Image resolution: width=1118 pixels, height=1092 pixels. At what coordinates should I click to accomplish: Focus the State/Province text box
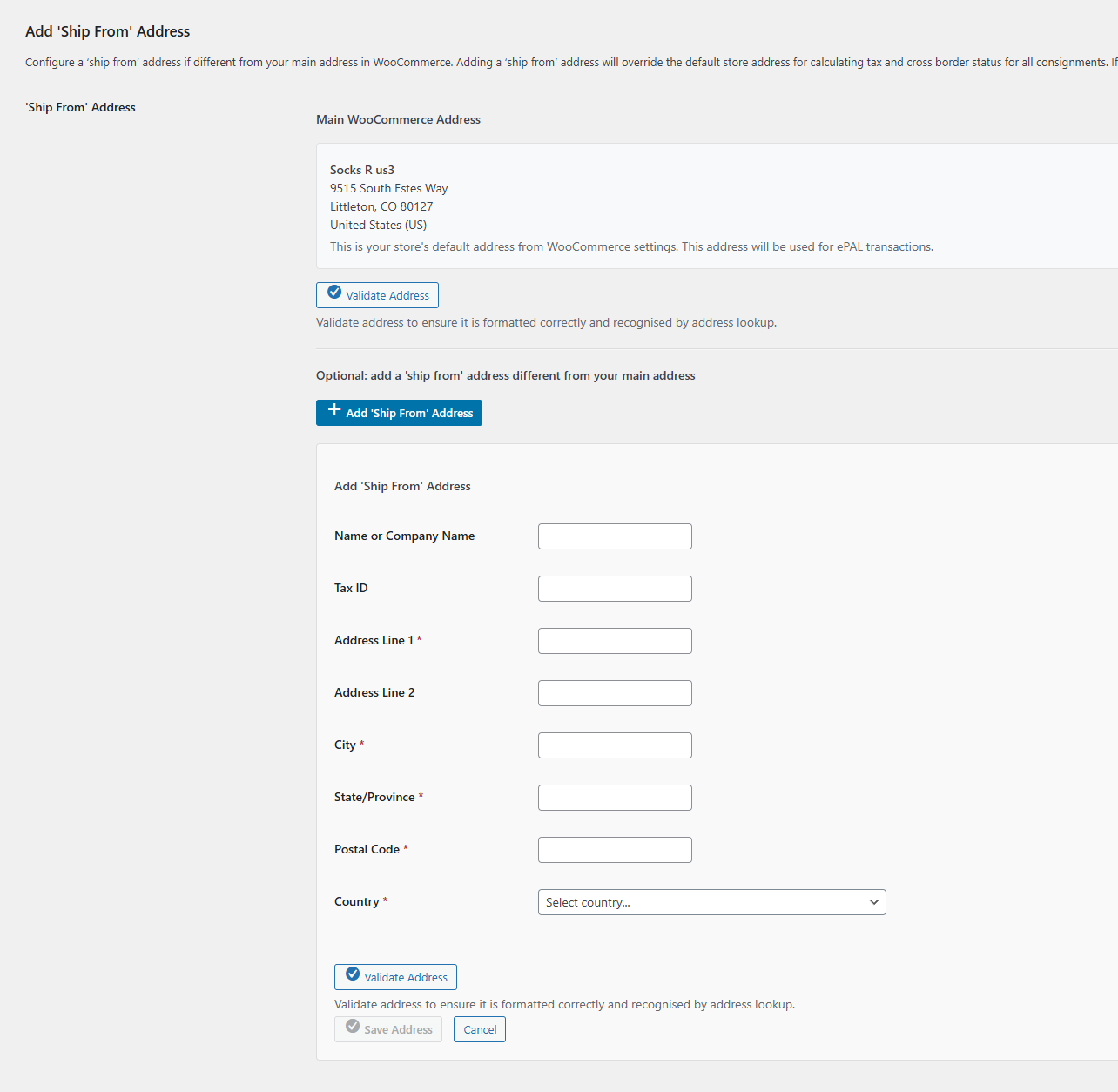pos(615,798)
